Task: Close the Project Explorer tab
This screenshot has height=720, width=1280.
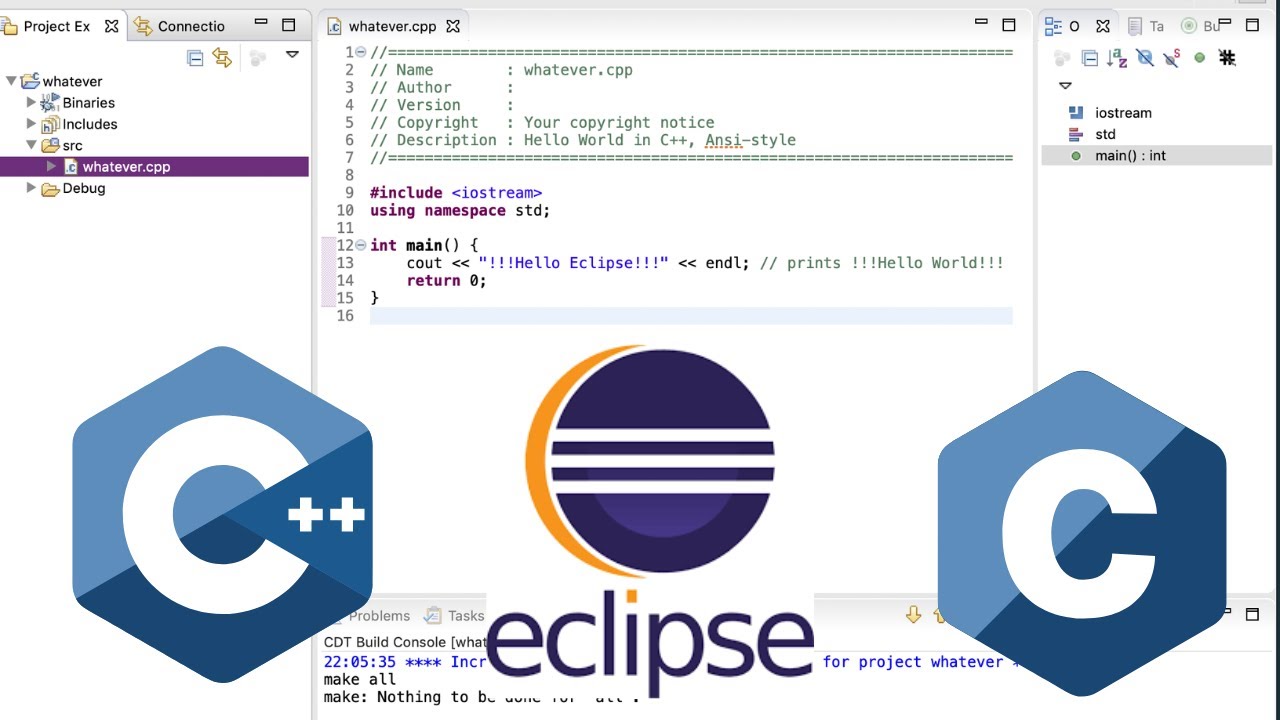Action: pyautogui.click(x=112, y=26)
